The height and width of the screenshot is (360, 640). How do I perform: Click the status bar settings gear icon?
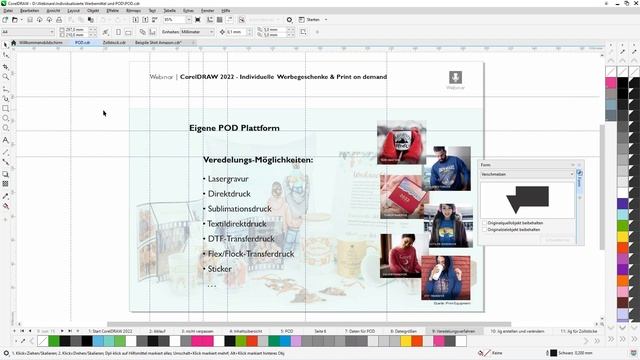pos(6,353)
